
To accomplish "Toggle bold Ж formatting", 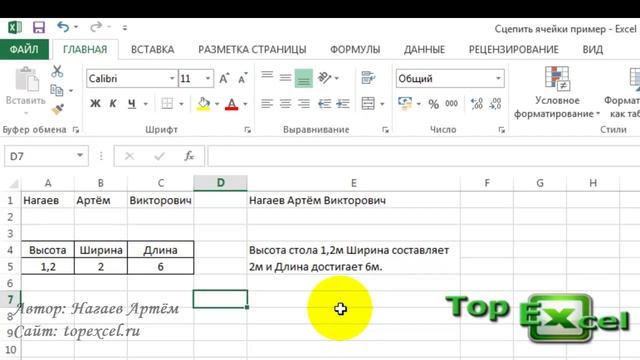I will click(x=95, y=104).
